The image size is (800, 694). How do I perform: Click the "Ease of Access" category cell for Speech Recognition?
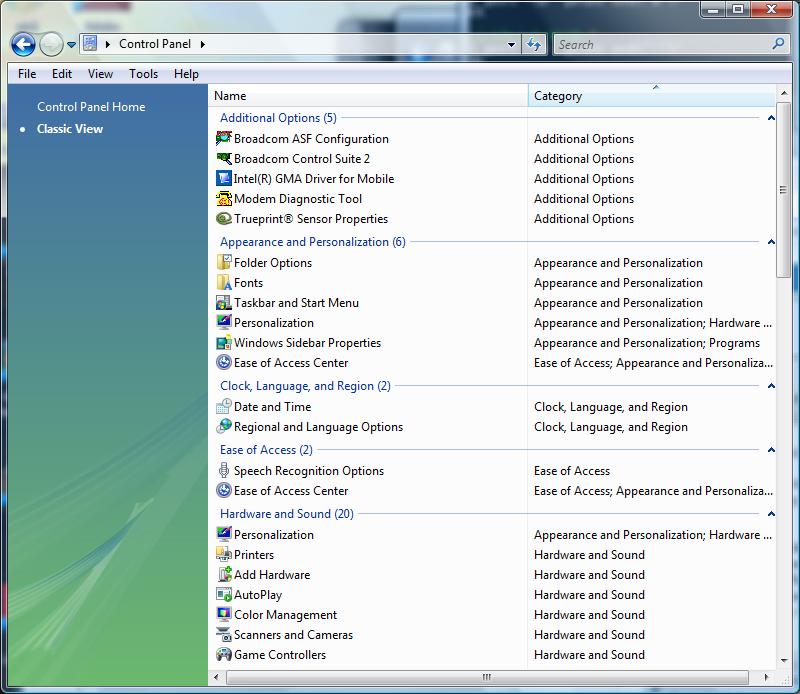pyautogui.click(x=572, y=470)
